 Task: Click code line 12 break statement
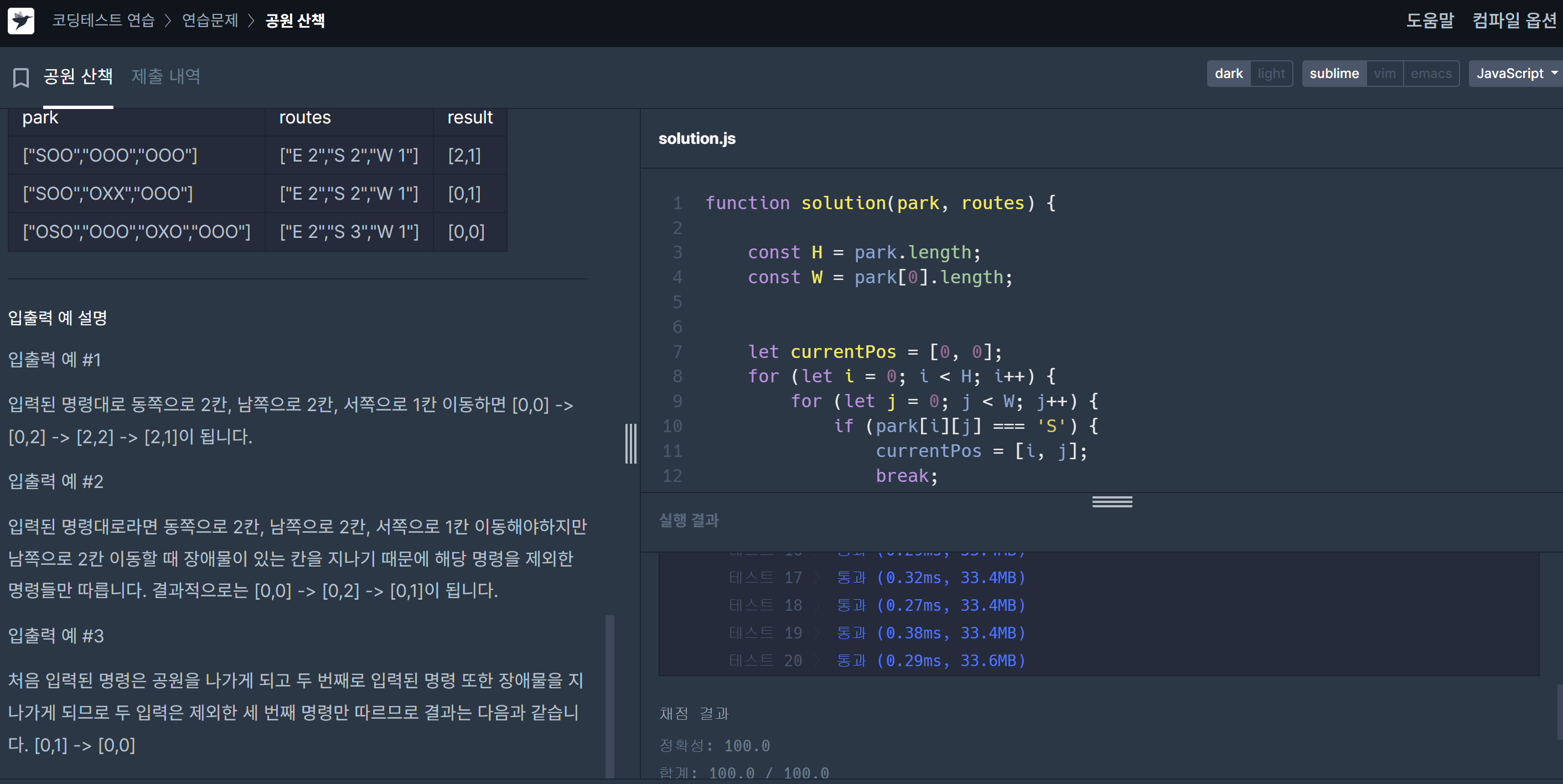(x=907, y=476)
